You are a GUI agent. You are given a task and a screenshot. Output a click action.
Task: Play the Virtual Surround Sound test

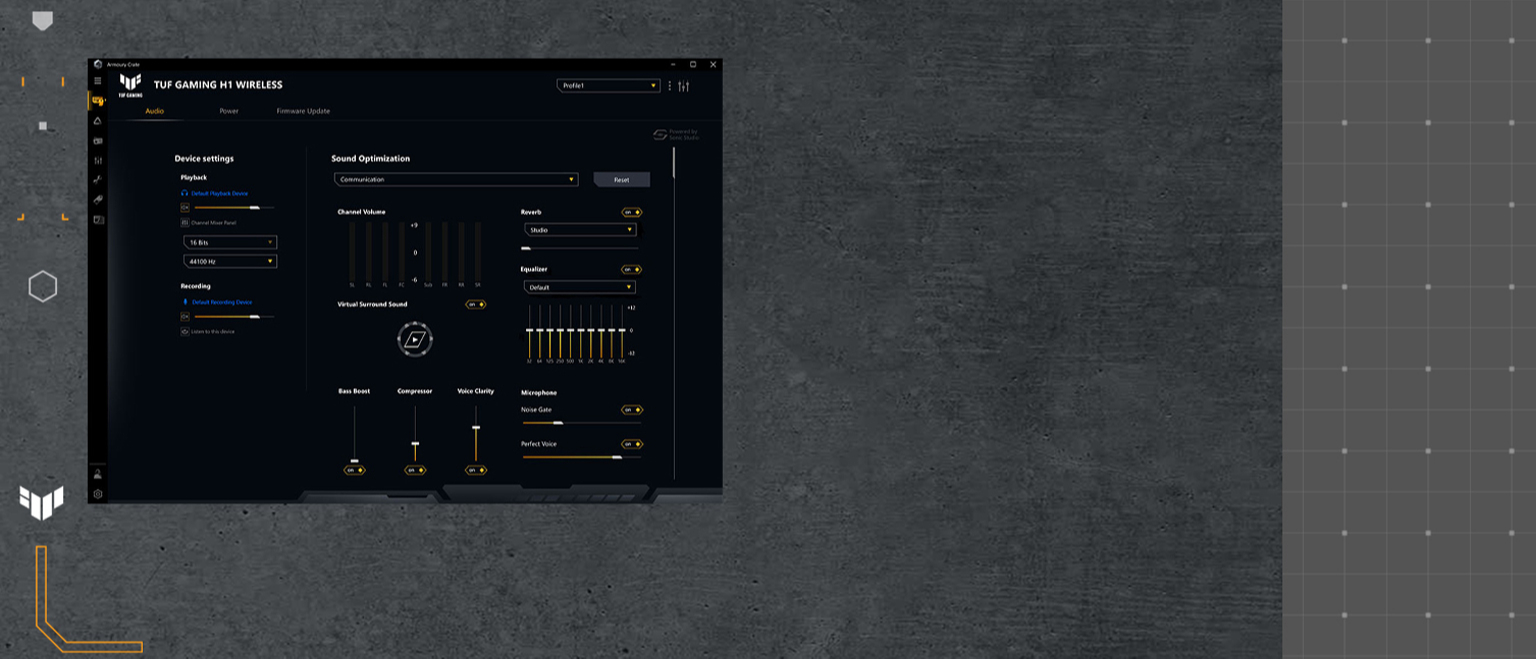[x=415, y=339]
